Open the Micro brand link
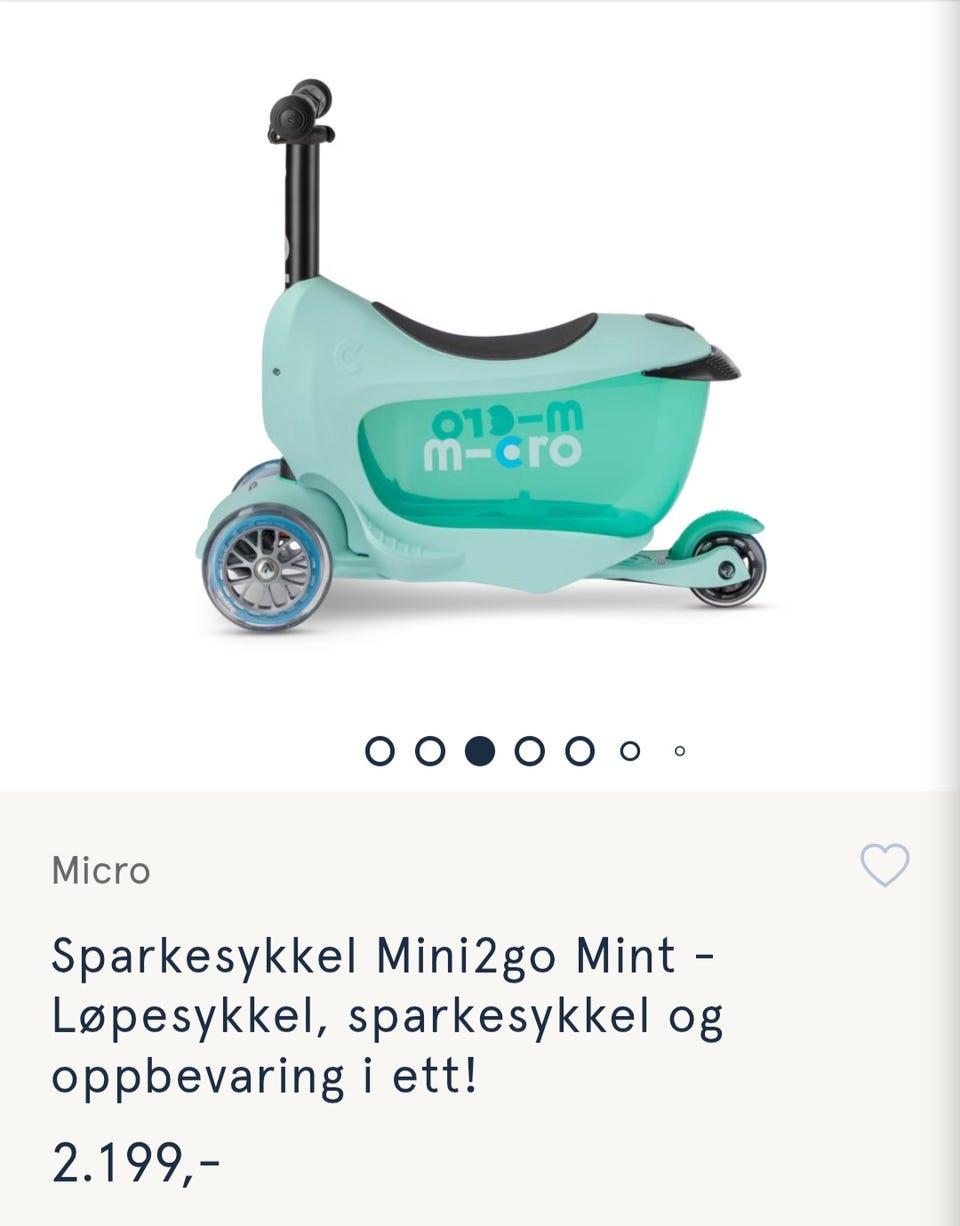The height and width of the screenshot is (1226, 960). click(x=101, y=871)
